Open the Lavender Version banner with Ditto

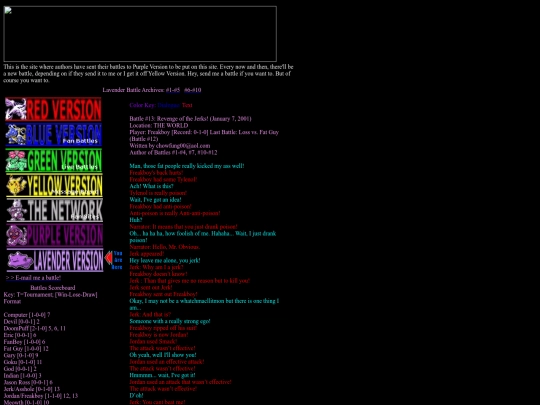point(55,260)
